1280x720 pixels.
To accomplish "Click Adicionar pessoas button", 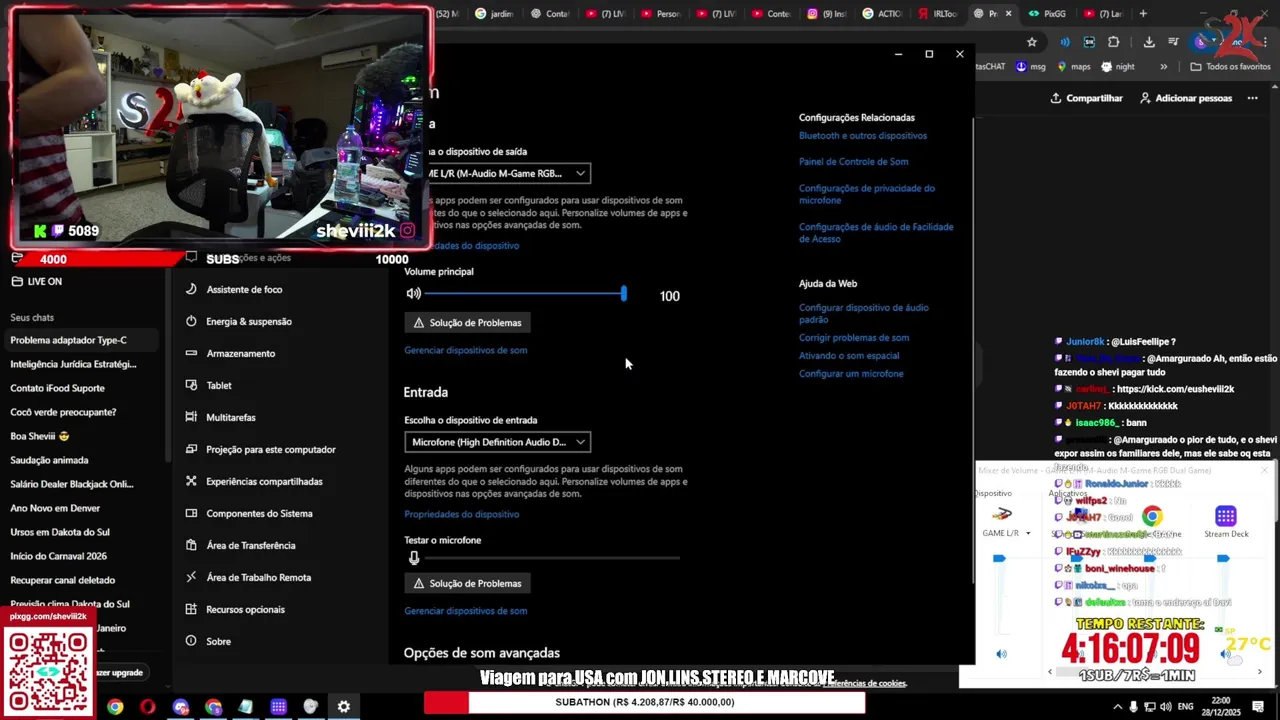I will 1185,98.
